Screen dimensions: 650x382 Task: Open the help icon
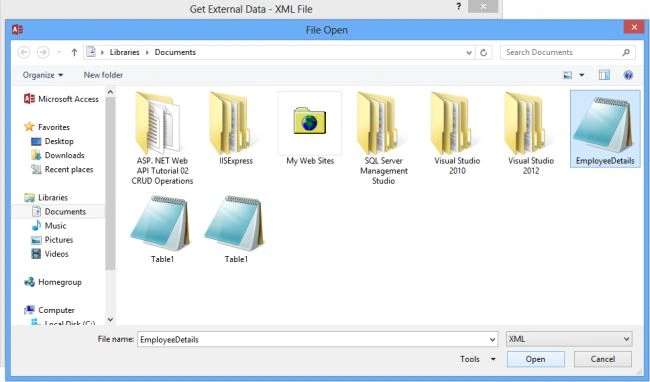(628, 75)
